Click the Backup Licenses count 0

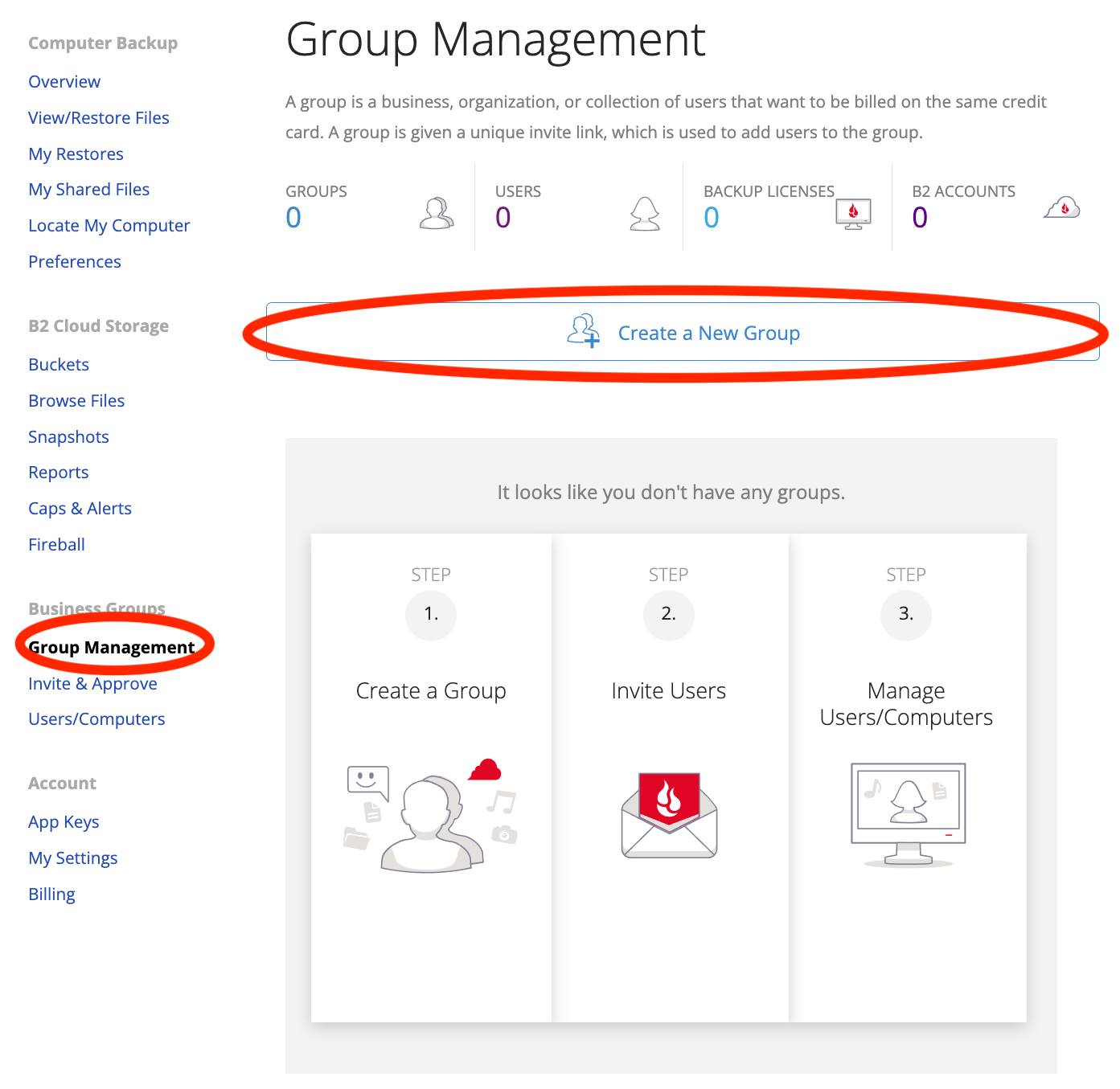point(712,218)
